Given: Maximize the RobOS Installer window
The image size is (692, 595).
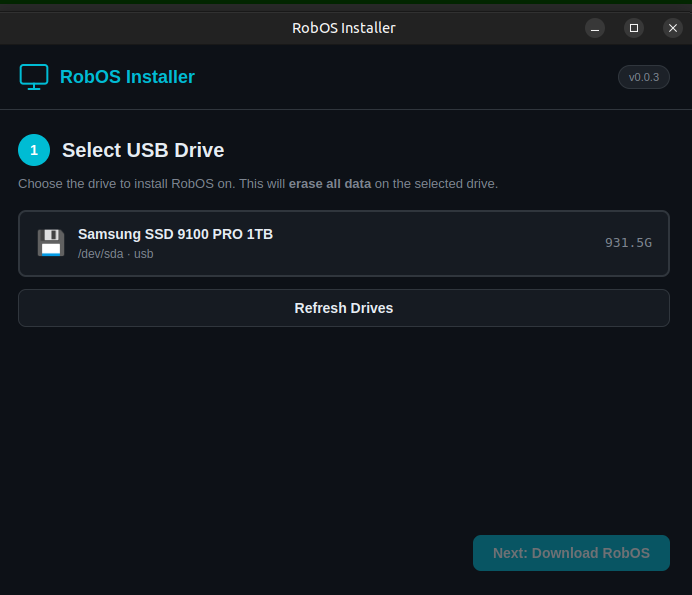Looking at the screenshot, I should (634, 28).
